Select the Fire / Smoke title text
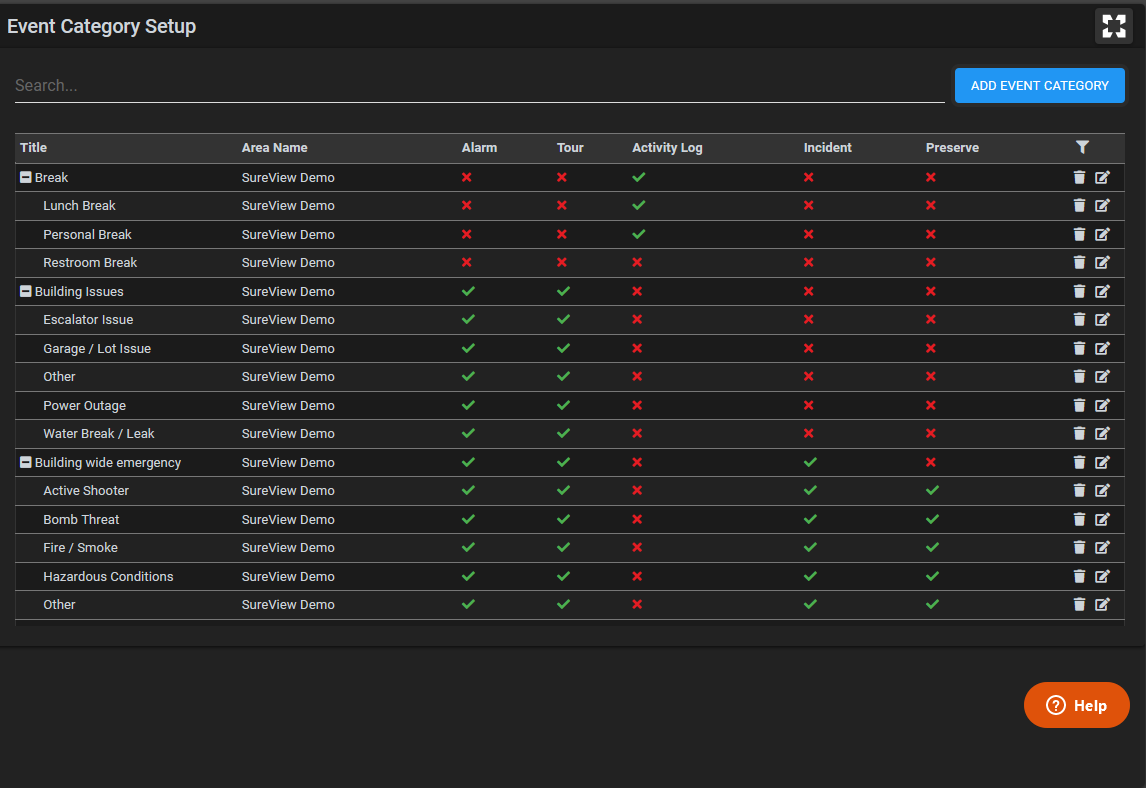 pos(80,548)
